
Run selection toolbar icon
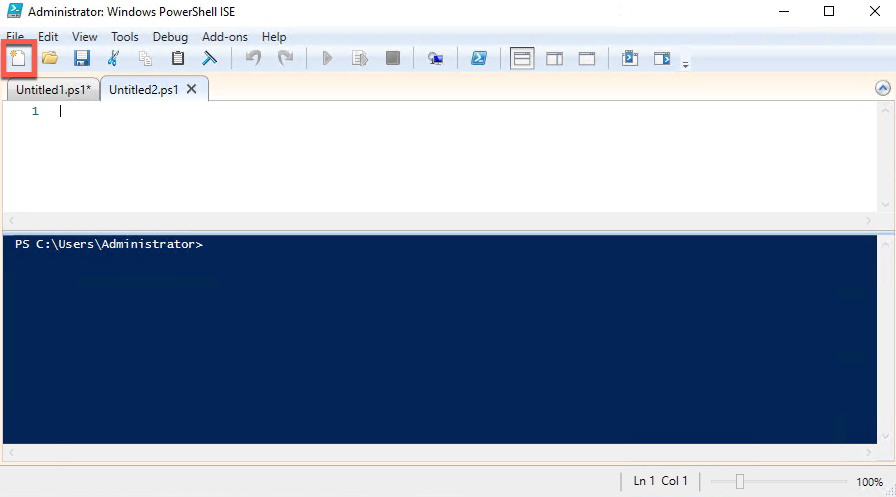(x=359, y=58)
